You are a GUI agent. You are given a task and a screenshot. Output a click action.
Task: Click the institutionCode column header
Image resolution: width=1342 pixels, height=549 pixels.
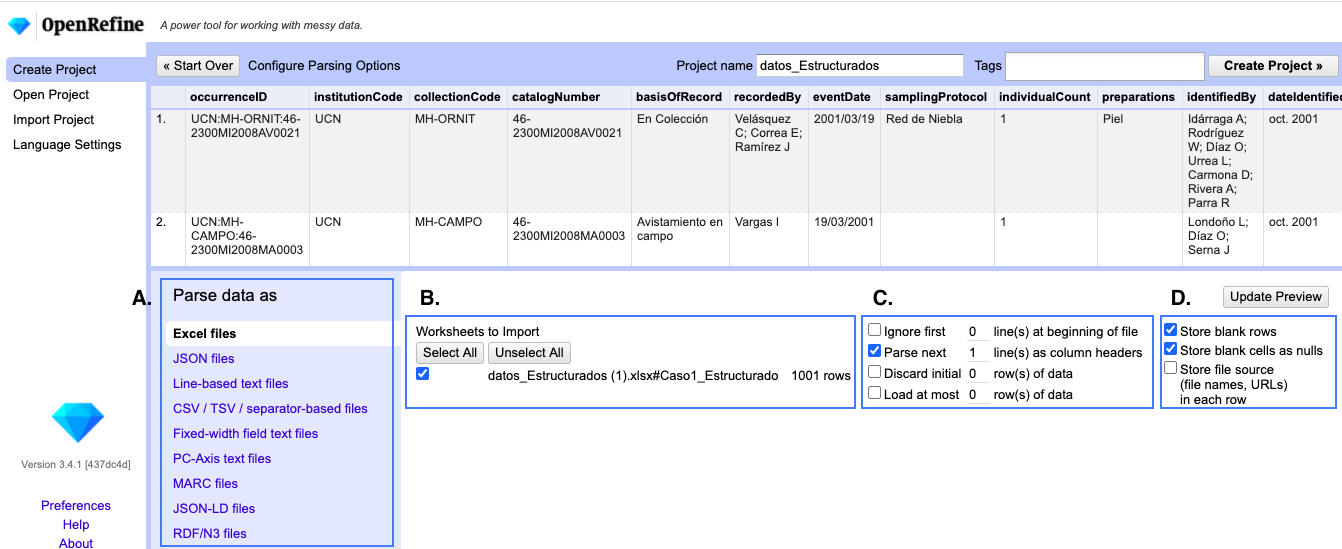(358, 97)
